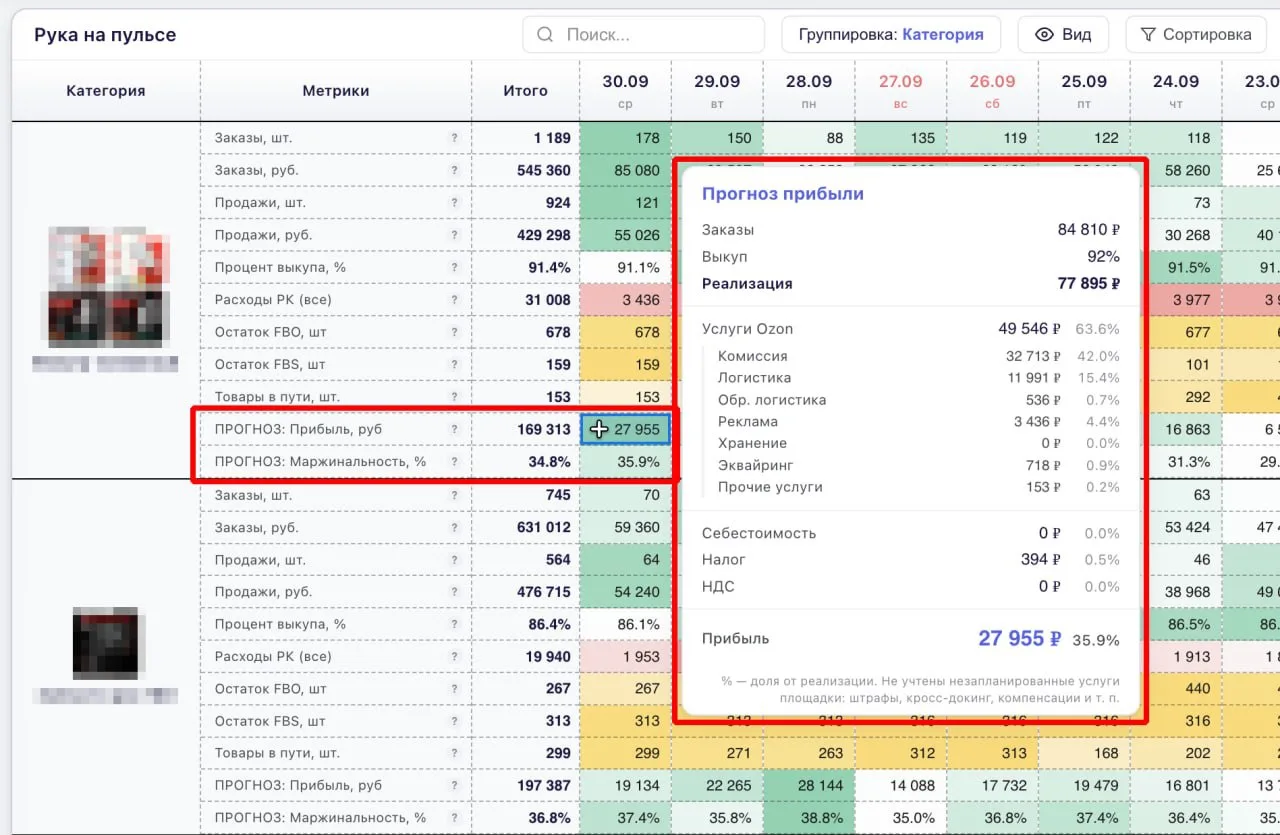The height and width of the screenshot is (835, 1280).
Task: Click help icon next to first Продажи, руб.
Action: click(x=454, y=235)
